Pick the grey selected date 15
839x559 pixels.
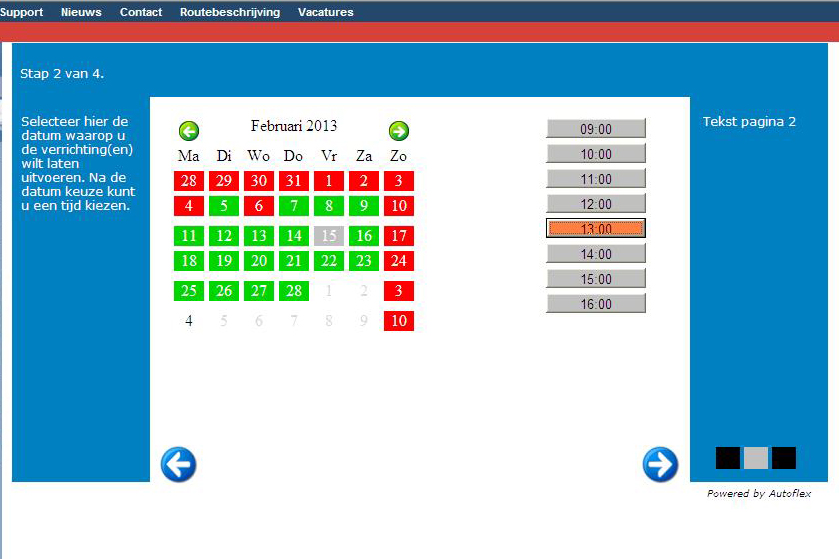pos(329,236)
